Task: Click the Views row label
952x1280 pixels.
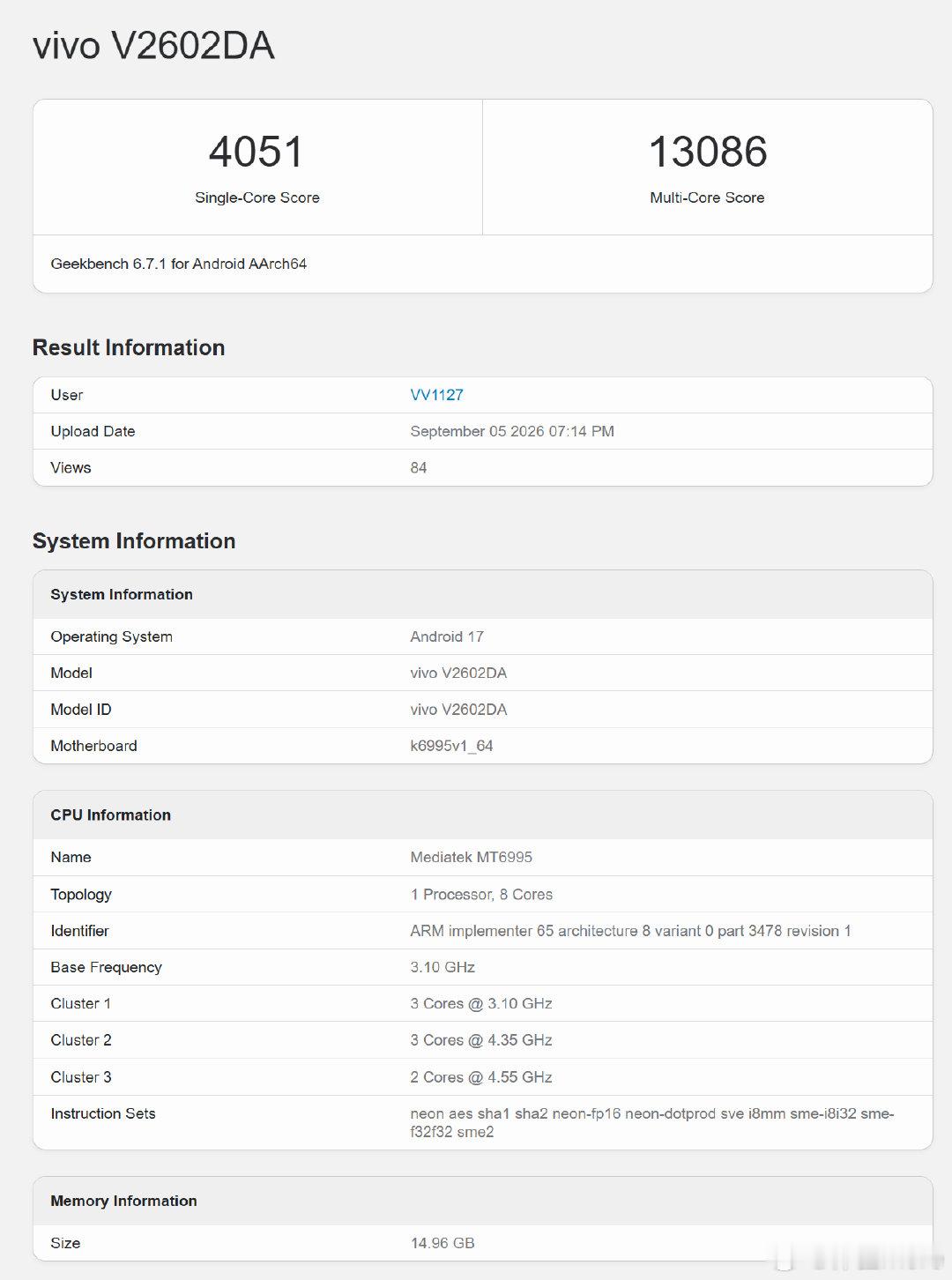Action: point(71,468)
